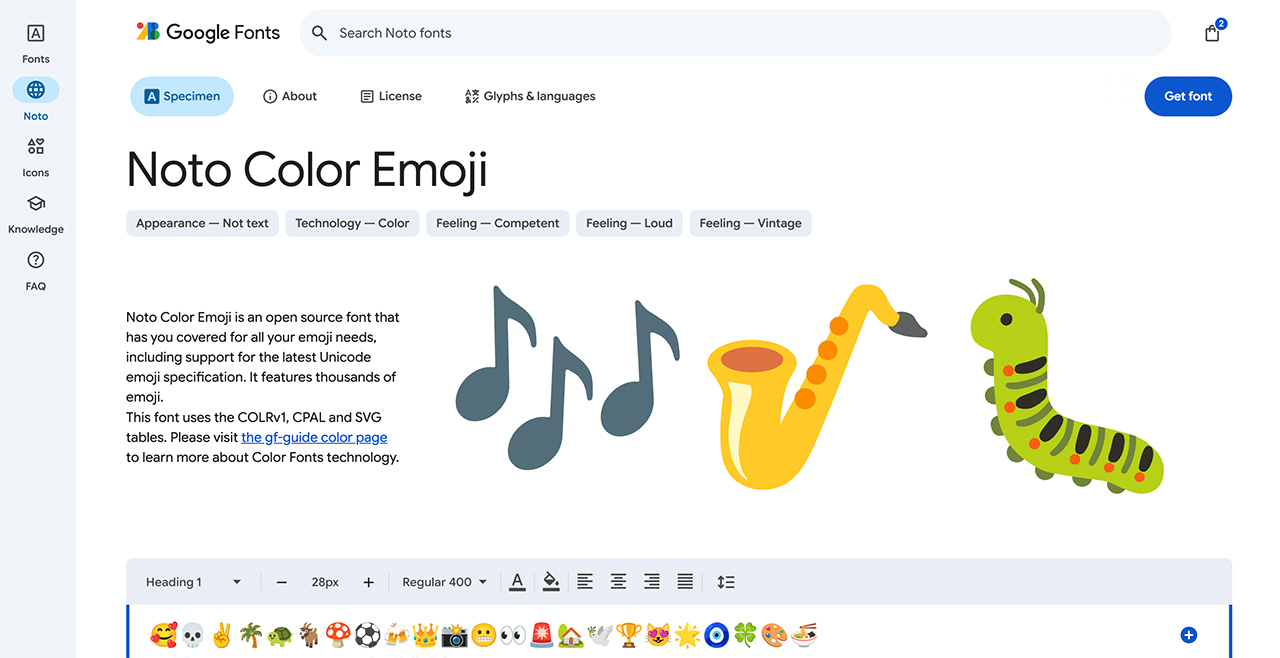Align preview text left

tap(585, 581)
